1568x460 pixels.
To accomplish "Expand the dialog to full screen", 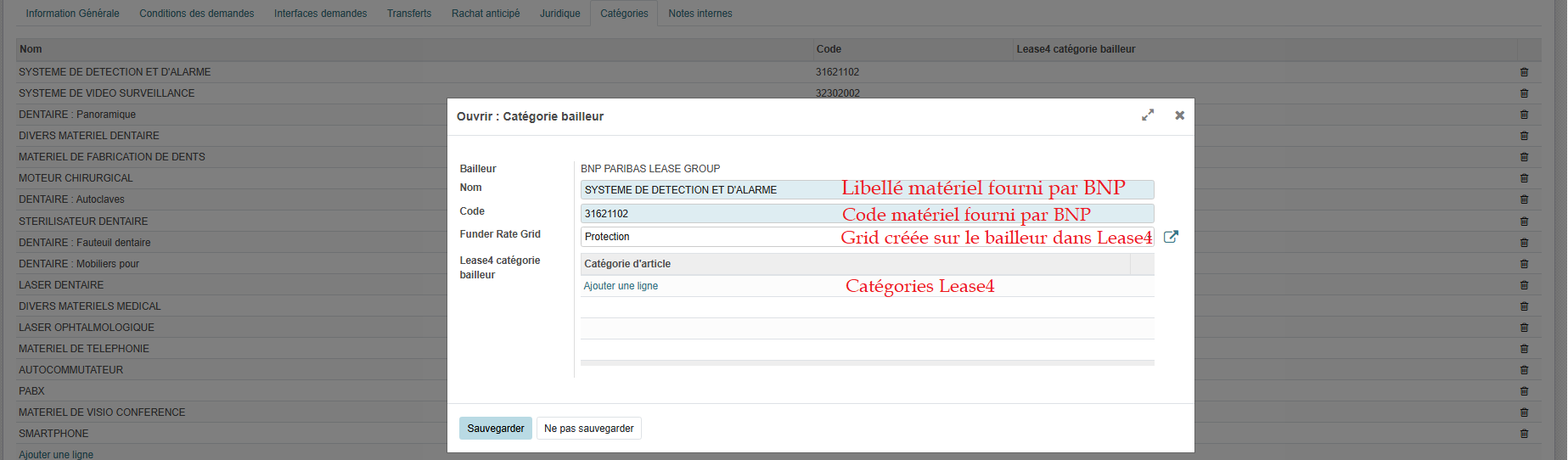I will (x=1148, y=115).
